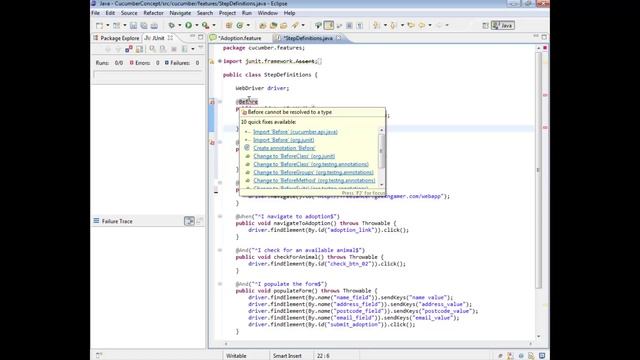Viewport: 640px width, 360px height.
Task: Open the External Tools dropdown arrow
Action: click(x=214, y=25)
